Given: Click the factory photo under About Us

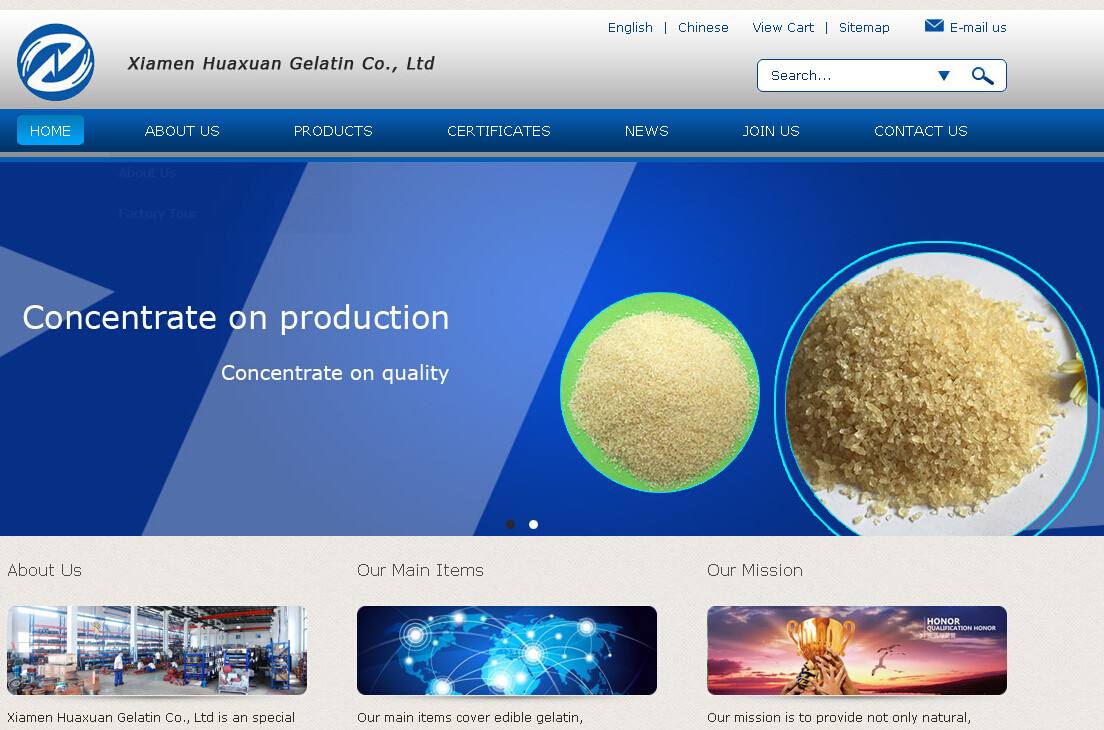Looking at the screenshot, I should click(x=157, y=650).
